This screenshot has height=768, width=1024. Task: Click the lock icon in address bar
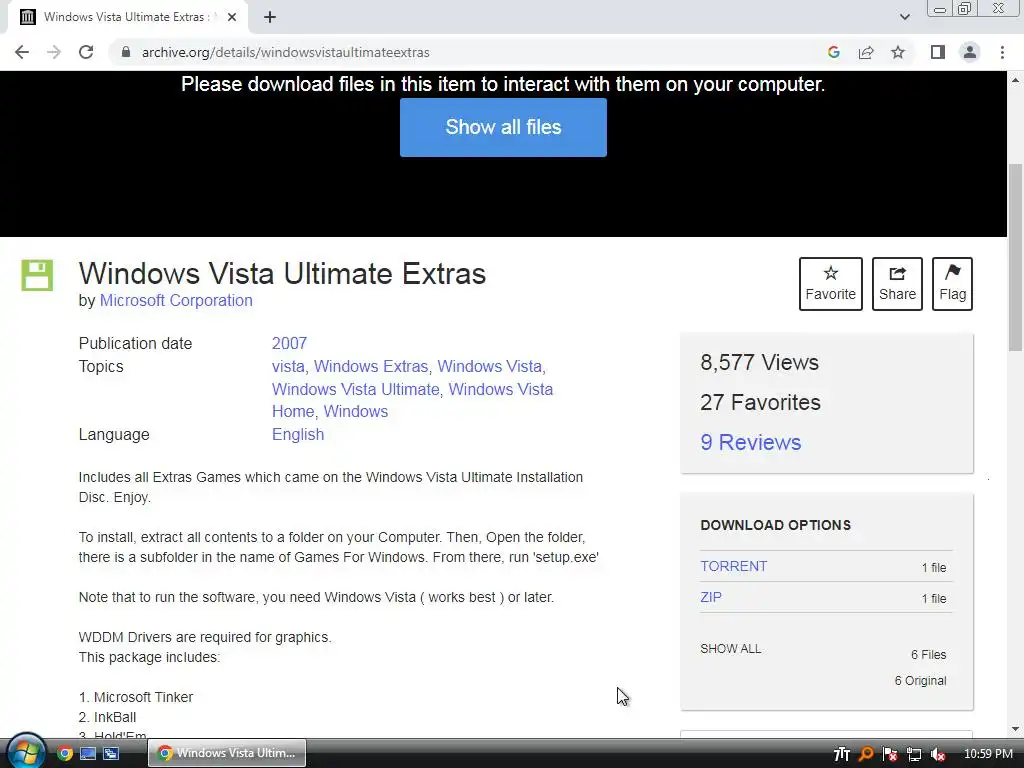(x=126, y=52)
